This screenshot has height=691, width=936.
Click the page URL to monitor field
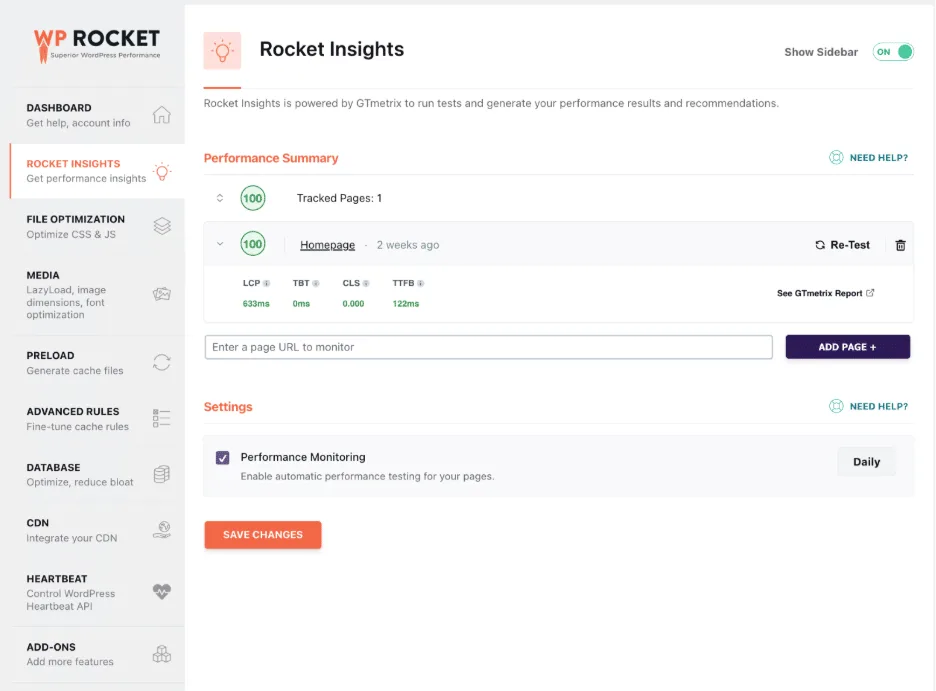pos(488,347)
